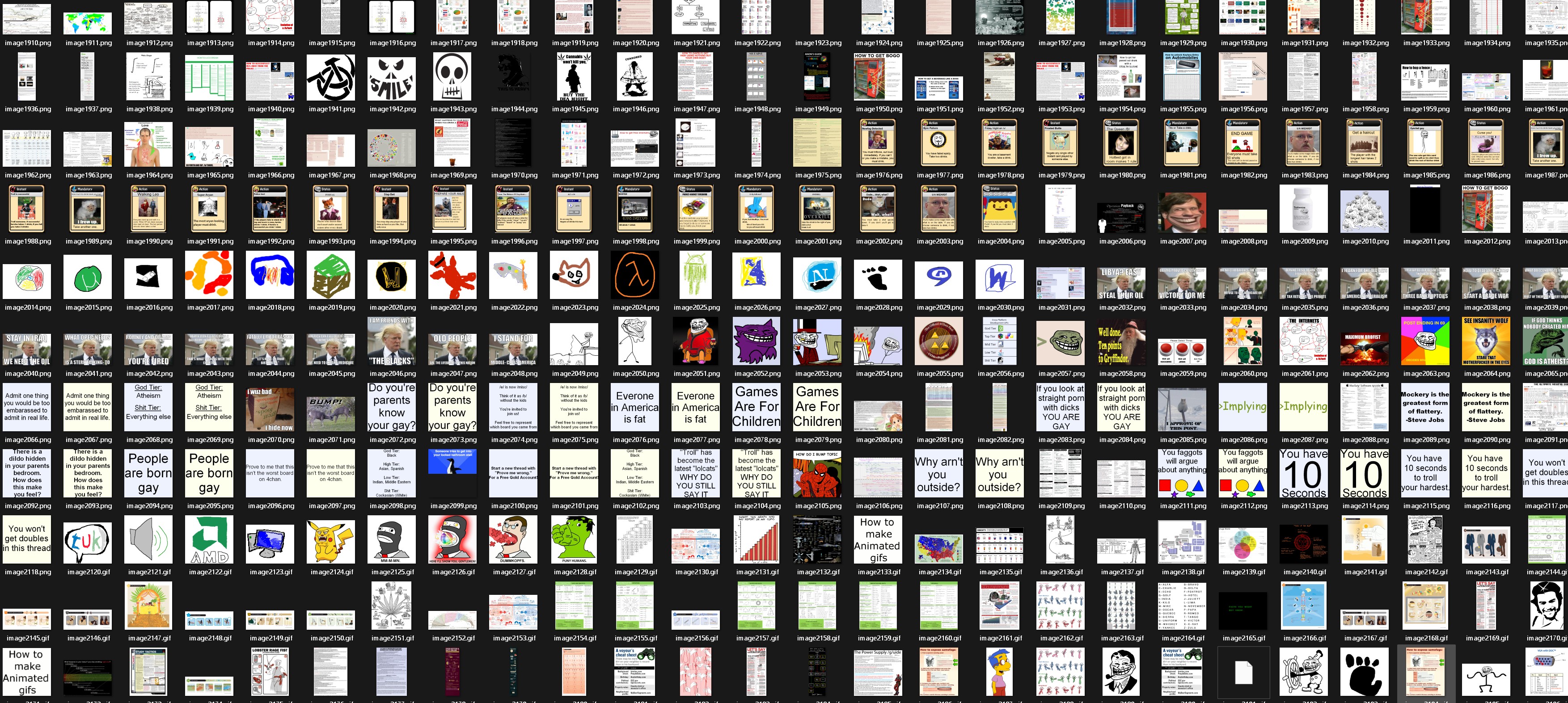
Task: Select half-life lambda icon image2024.png
Action: (635, 275)
